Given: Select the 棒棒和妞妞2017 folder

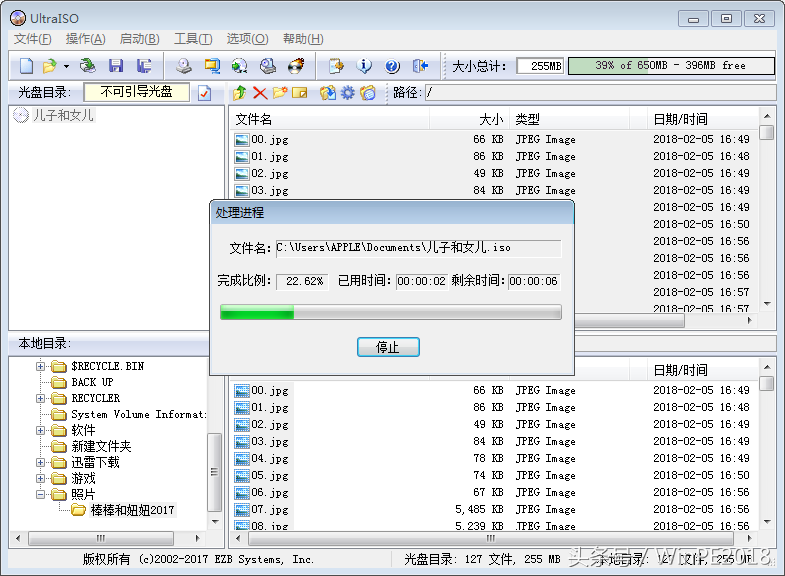Looking at the screenshot, I should tap(132, 510).
